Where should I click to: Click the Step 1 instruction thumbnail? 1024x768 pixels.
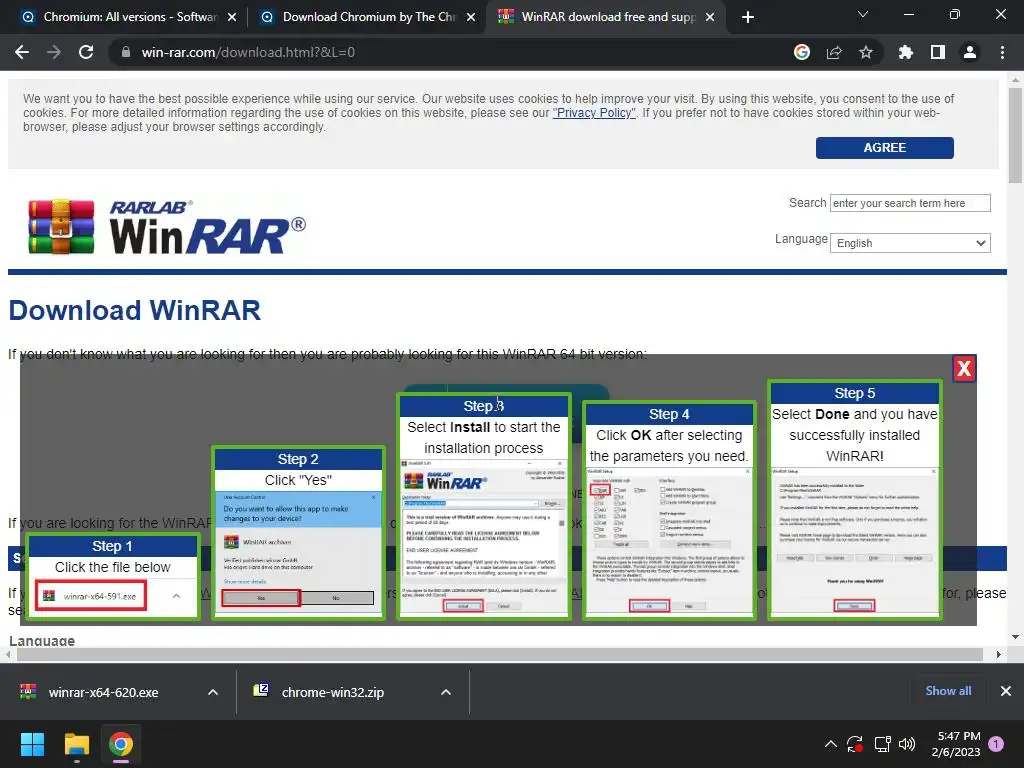(113, 576)
